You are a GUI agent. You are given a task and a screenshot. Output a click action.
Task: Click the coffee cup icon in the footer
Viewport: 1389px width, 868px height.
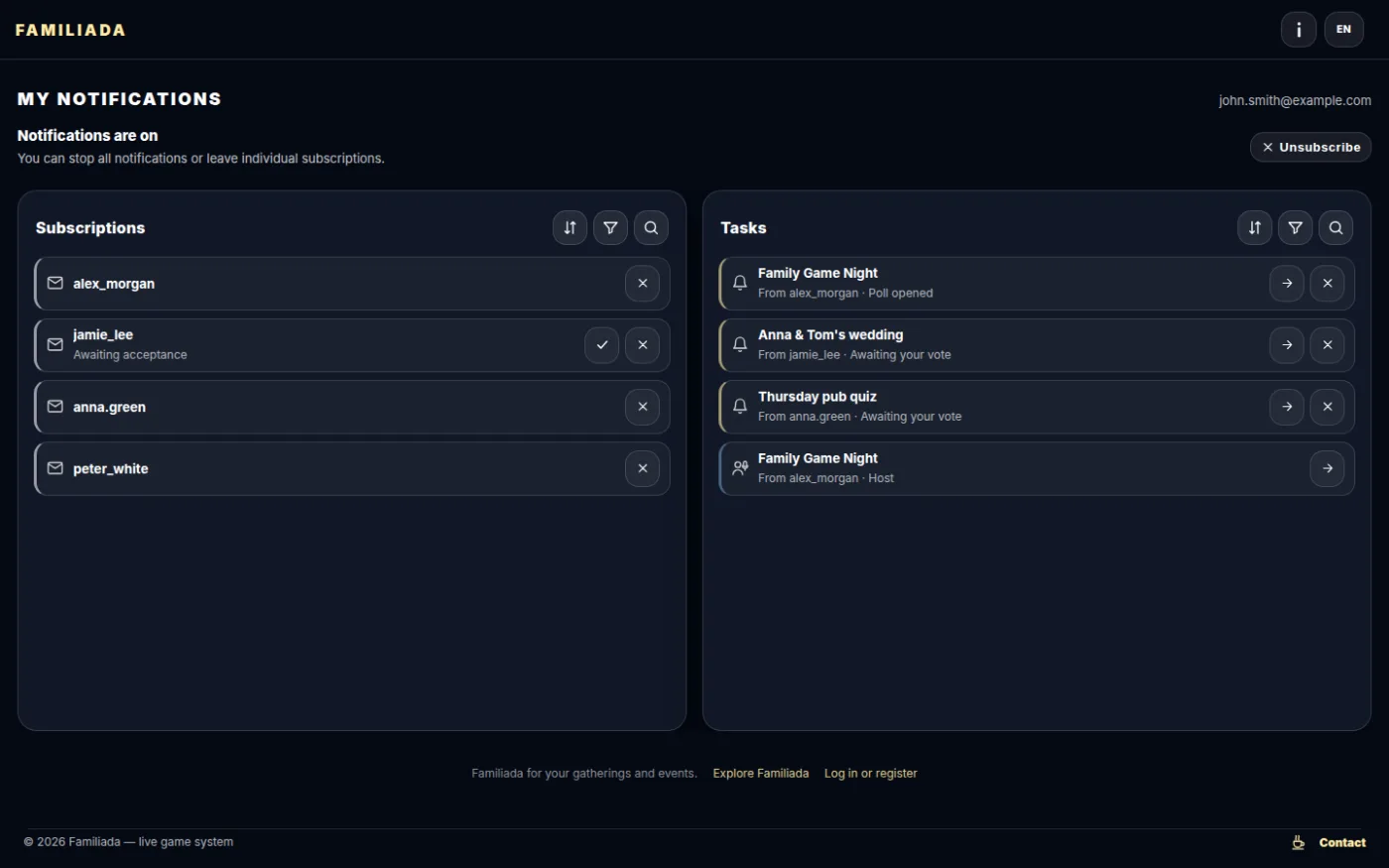point(1298,842)
